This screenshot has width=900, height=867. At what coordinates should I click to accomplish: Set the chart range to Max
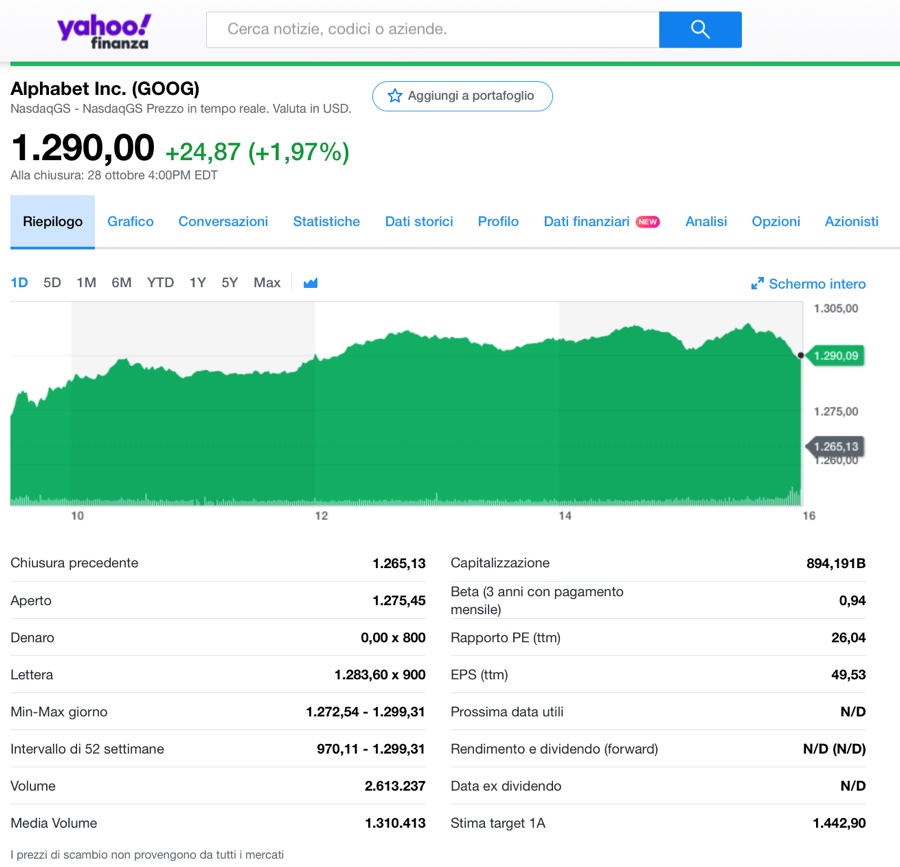(267, 283)
